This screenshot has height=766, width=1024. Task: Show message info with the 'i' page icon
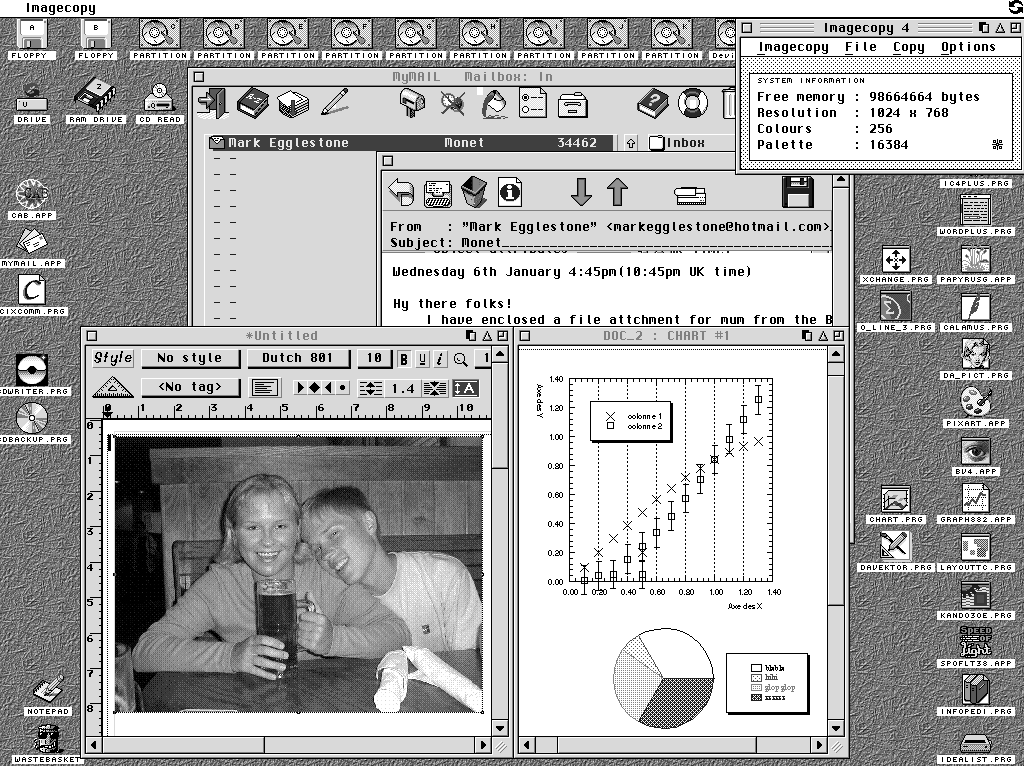[x=509, y=192]
